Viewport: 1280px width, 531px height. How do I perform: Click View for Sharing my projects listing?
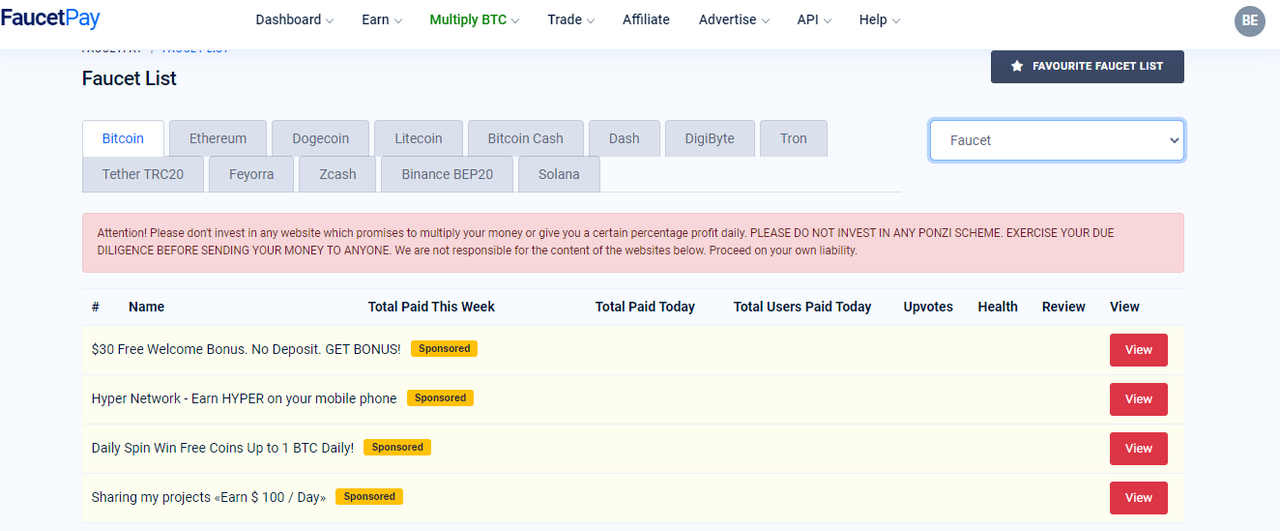(x=1138, y=497)
